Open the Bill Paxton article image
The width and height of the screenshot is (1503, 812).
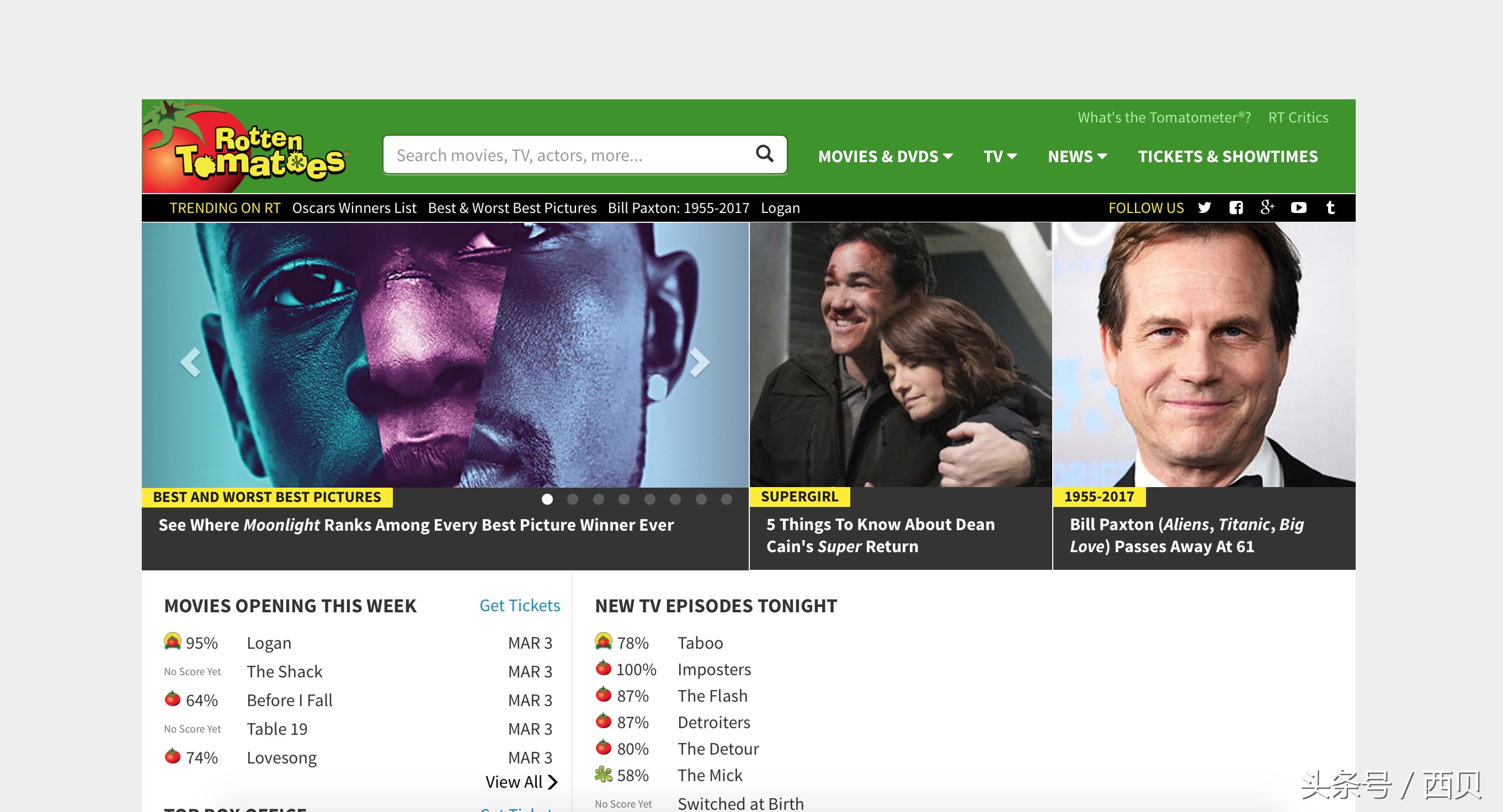[1204, 355]
